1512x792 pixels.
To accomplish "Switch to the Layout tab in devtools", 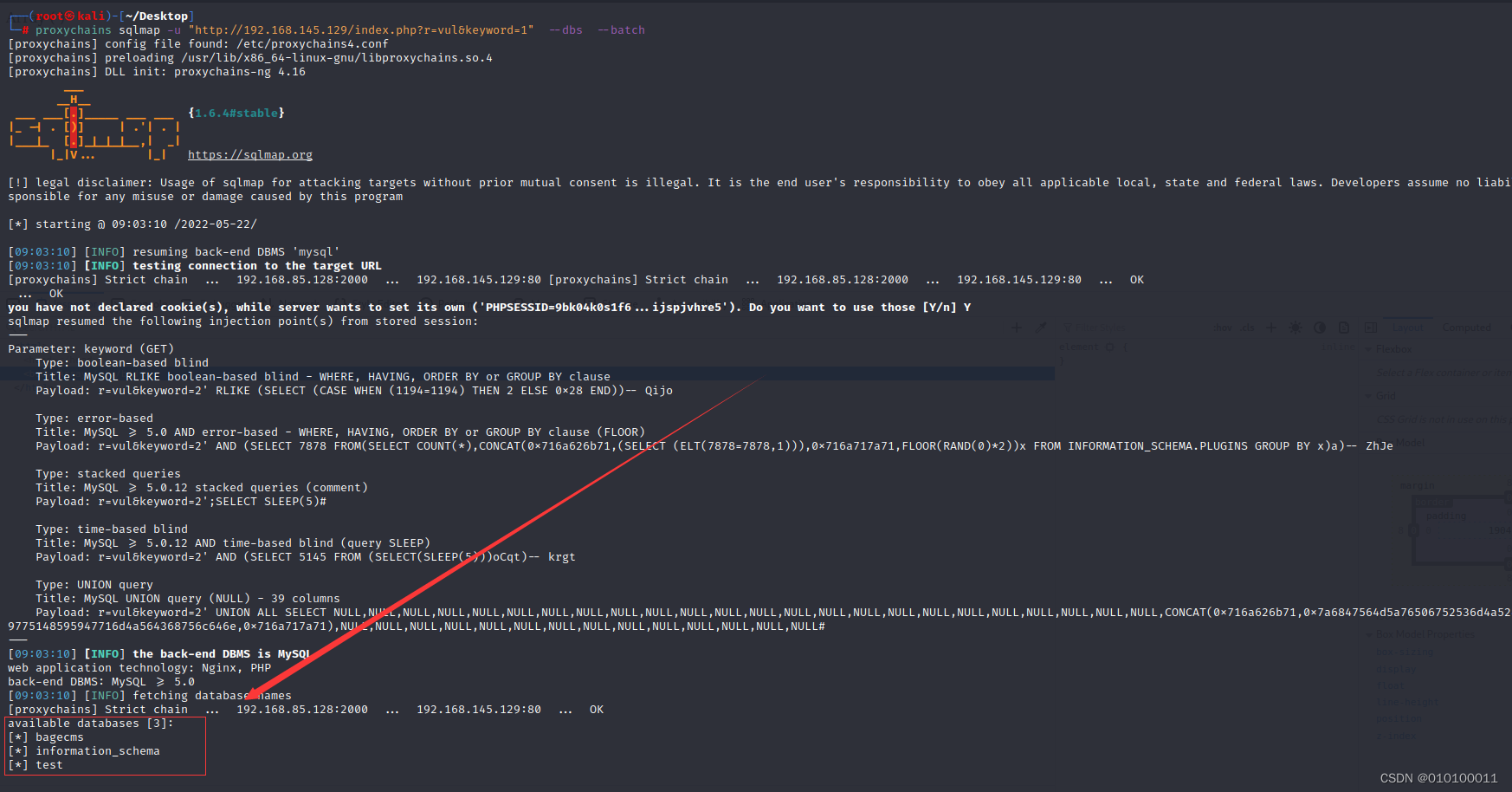I will (x=1408, y=328).
